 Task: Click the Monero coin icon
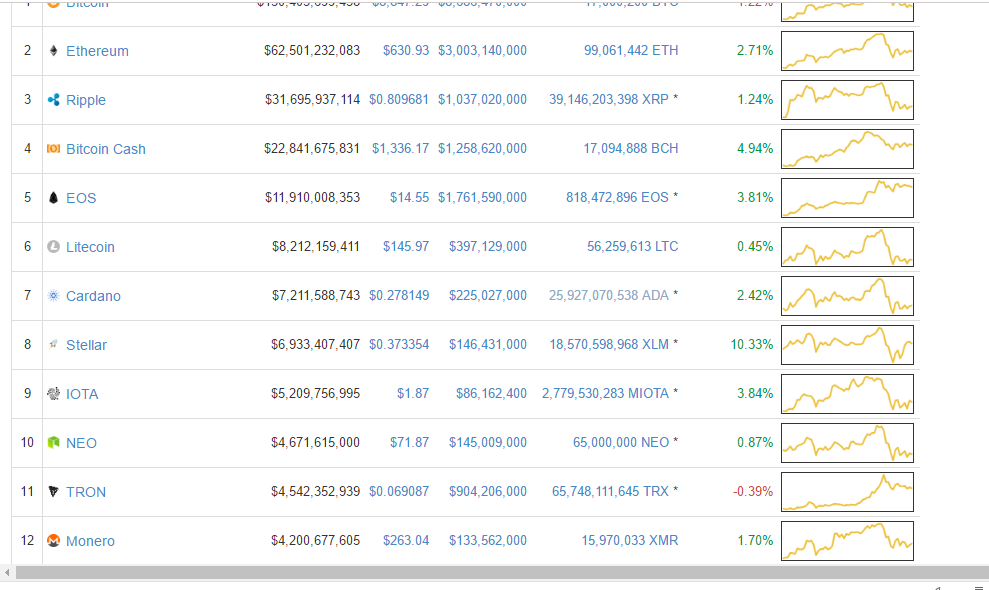coord(54,541)
